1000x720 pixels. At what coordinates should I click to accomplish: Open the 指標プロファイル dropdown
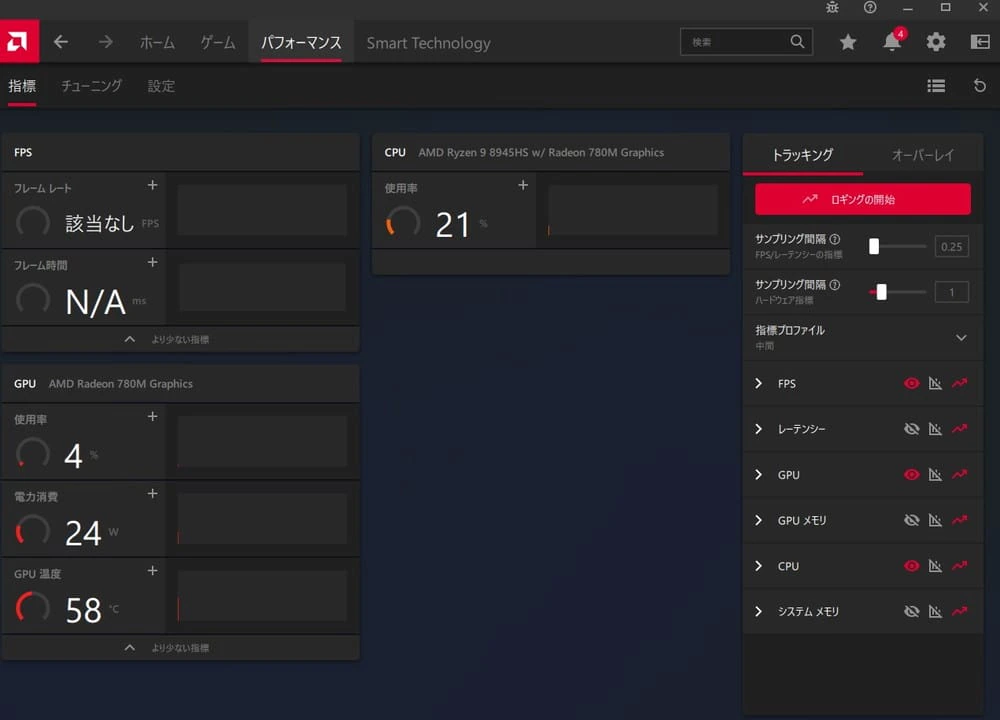pos(961,337)
